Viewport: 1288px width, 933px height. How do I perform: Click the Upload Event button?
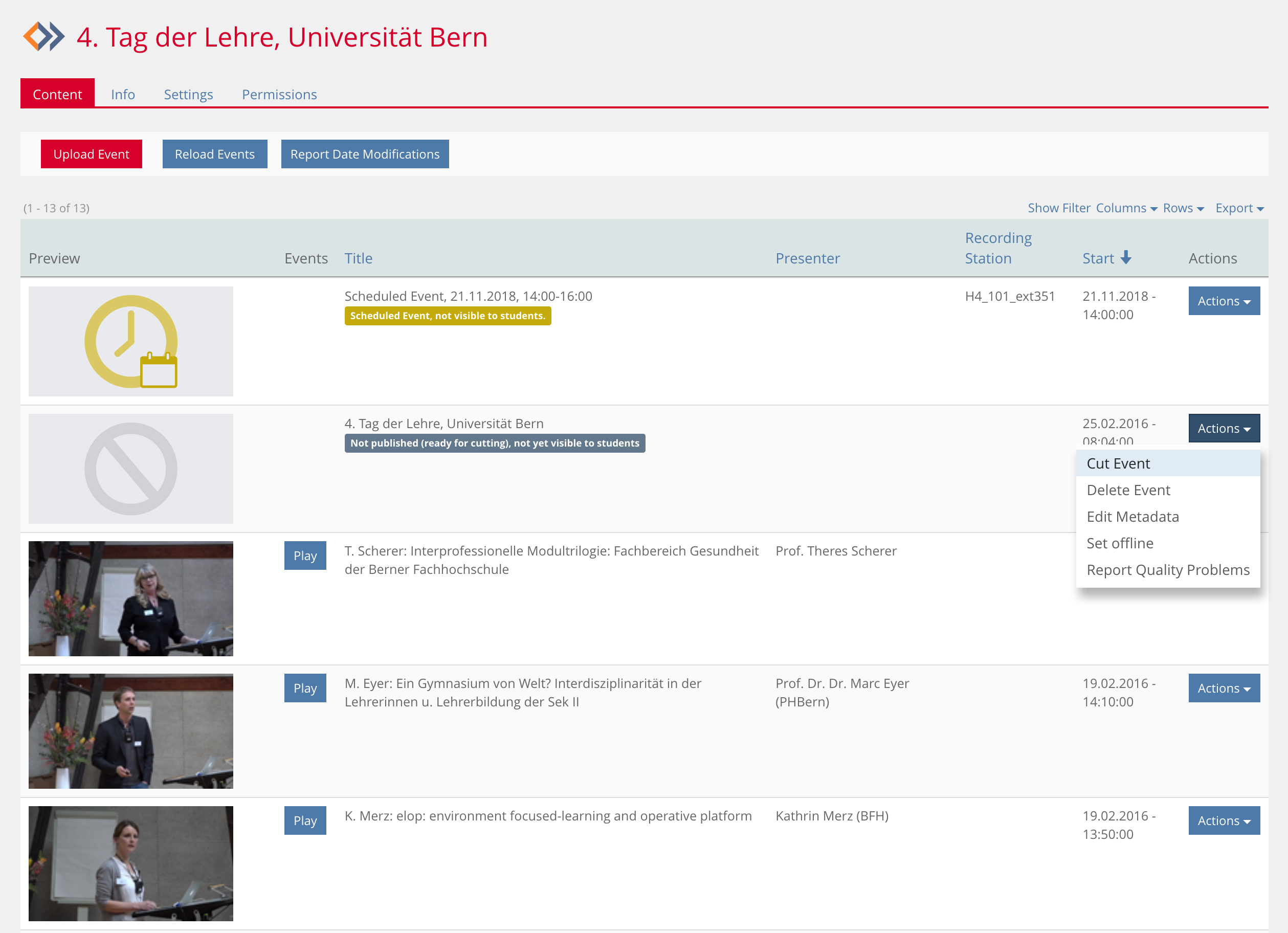coord(92,154)
